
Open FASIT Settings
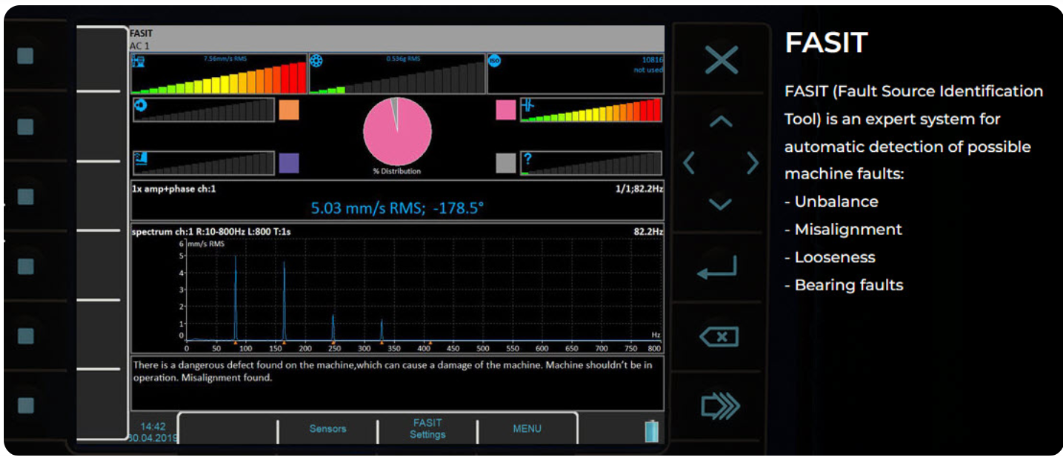click(427, 429)
